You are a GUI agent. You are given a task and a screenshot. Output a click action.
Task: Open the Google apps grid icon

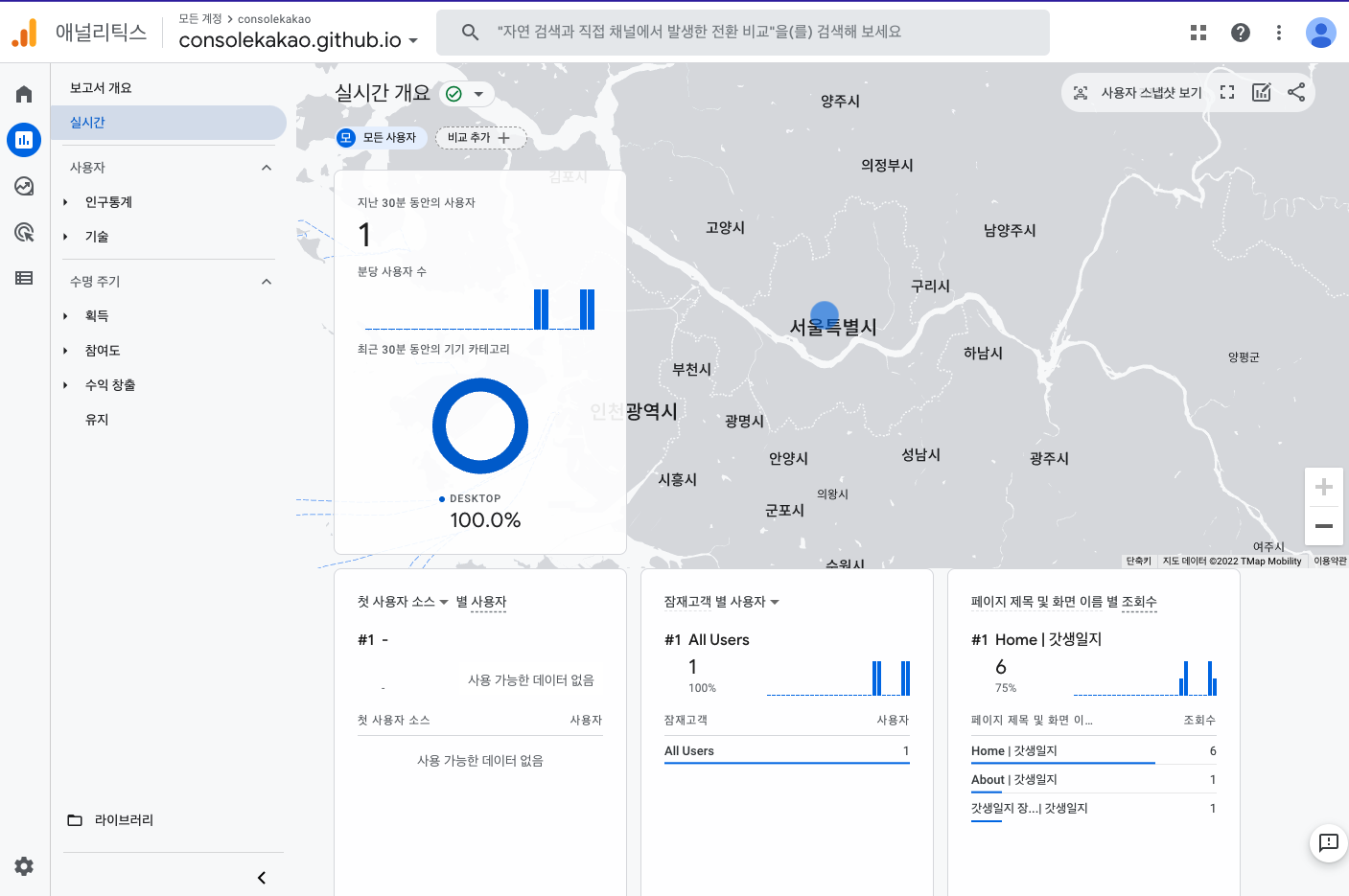pyautogui.click(x=1198, y=33)
